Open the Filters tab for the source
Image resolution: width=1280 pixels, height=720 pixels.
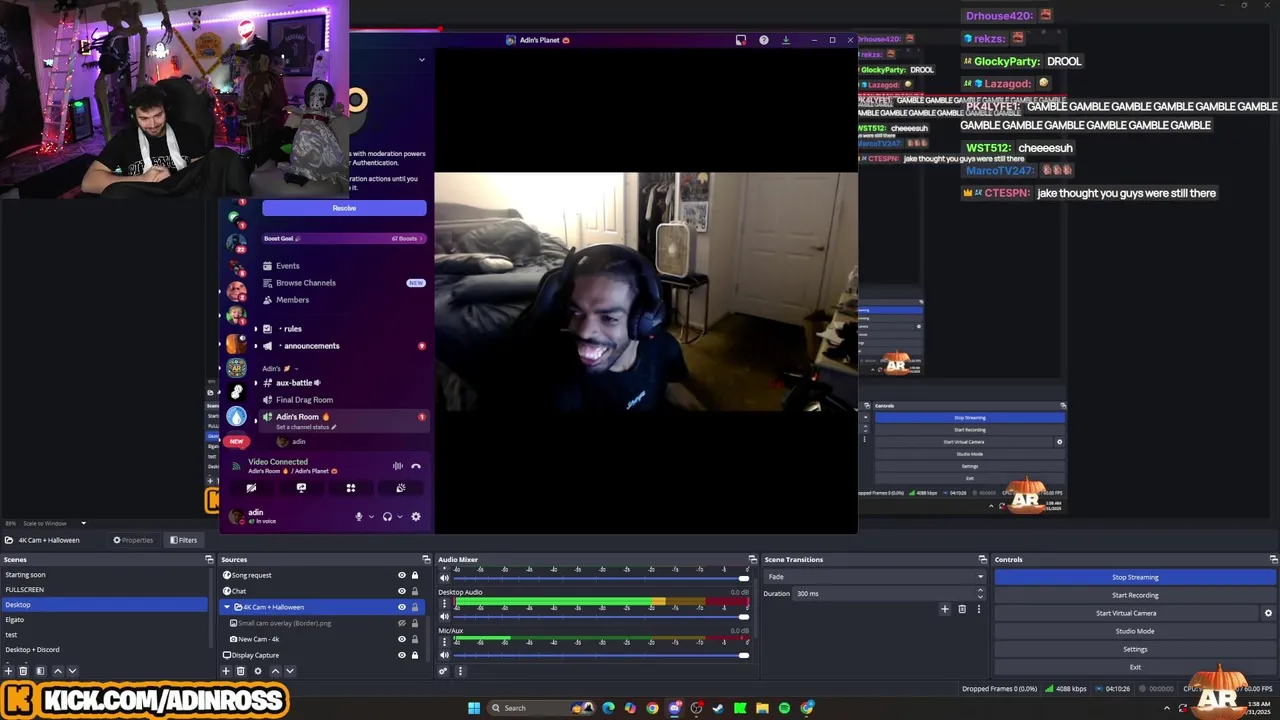183,540
